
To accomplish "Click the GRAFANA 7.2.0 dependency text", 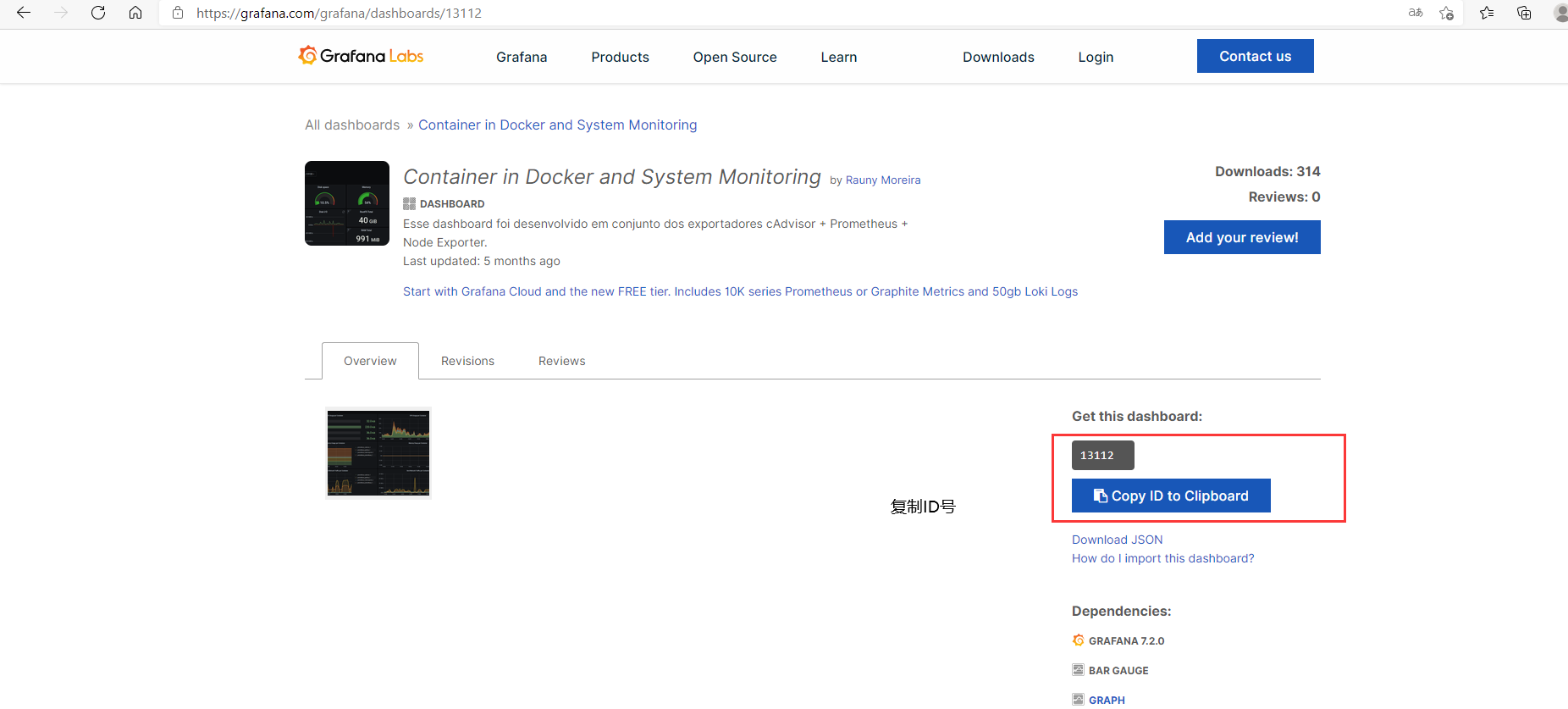I will click(1127, 641).
